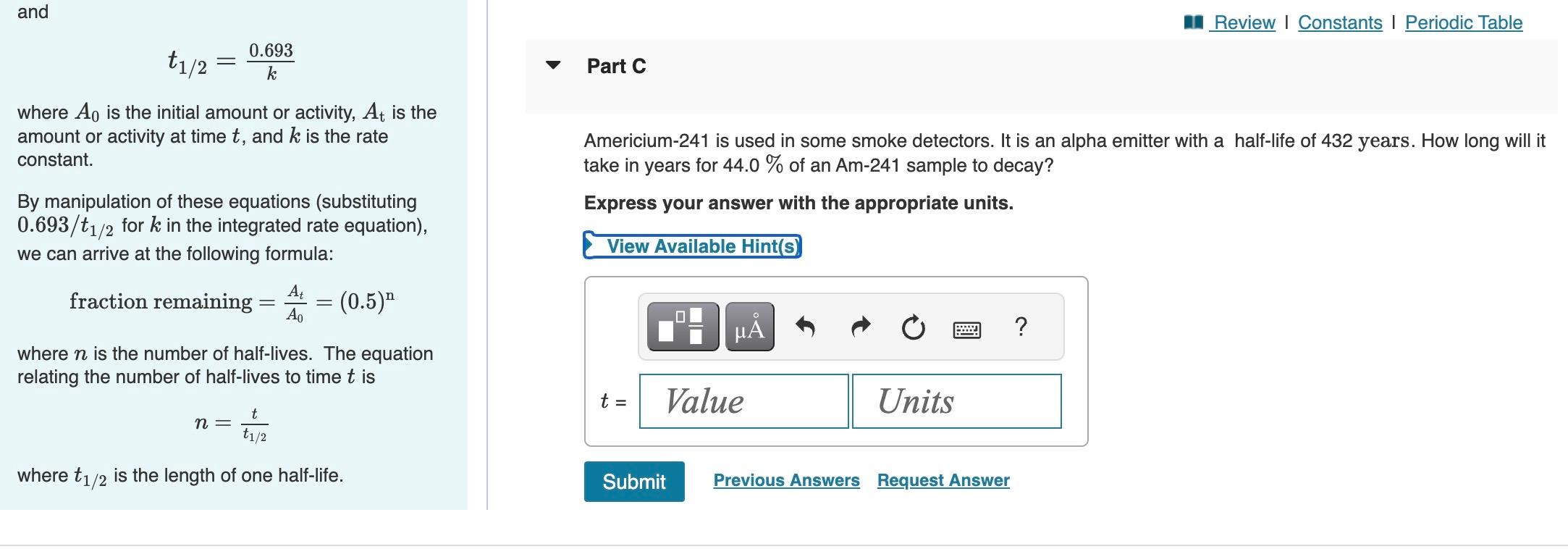Screen dimensions: 1568x549
Task: Expand View Available Hint(s)
Action: [x=693, y=246]
